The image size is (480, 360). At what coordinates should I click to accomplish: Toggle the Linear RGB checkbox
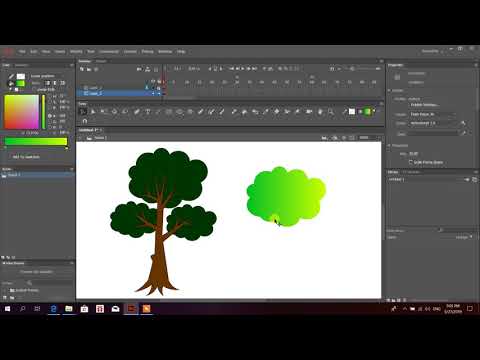[x=34, y=90]
